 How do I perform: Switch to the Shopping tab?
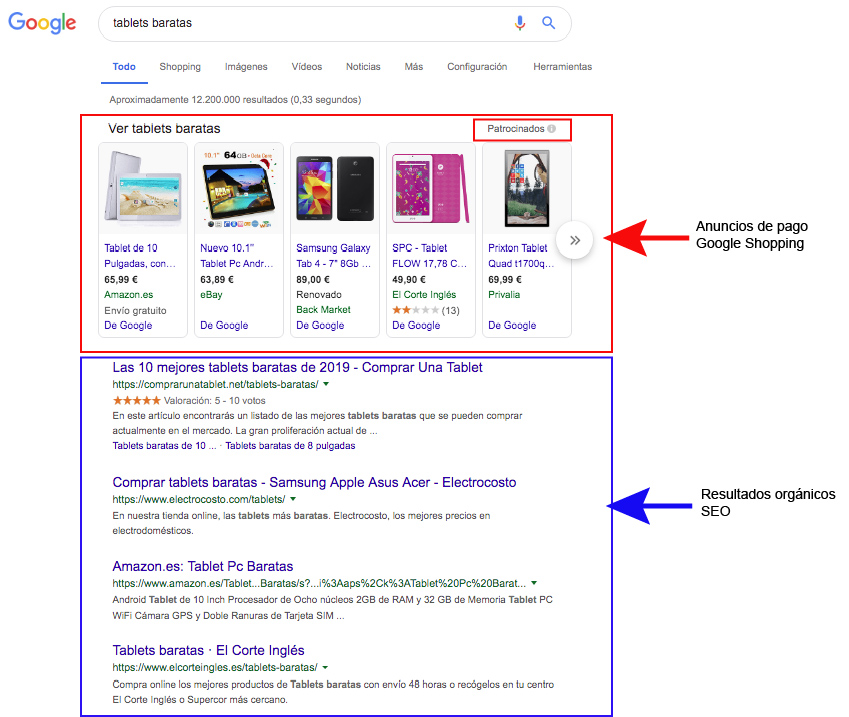coord(180,67)
